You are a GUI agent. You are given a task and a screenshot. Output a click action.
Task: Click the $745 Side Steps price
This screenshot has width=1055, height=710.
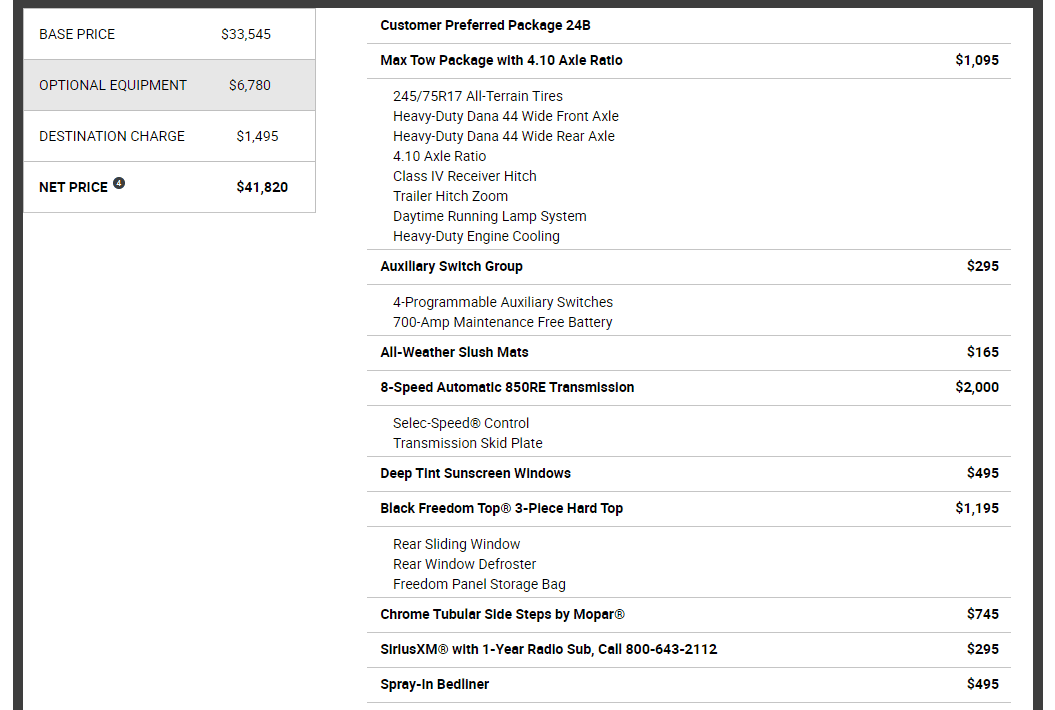[983, 614]
